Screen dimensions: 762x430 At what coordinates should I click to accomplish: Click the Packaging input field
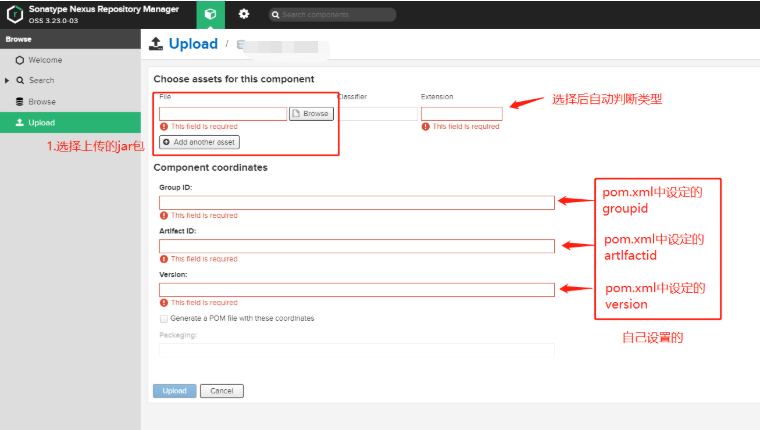click(357, 350)
